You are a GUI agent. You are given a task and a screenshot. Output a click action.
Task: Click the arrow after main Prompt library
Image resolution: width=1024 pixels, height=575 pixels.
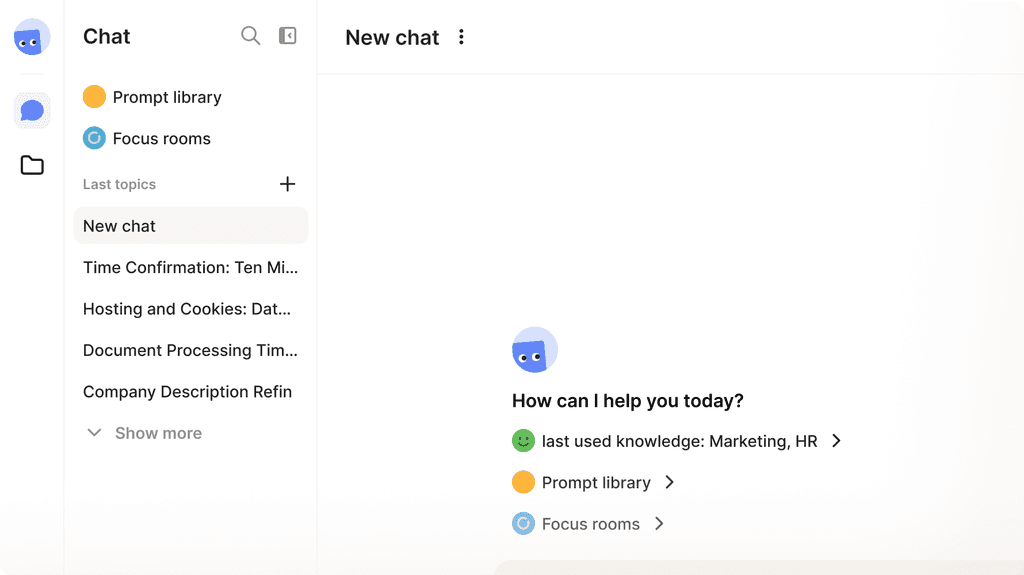(x=669, y=482)
